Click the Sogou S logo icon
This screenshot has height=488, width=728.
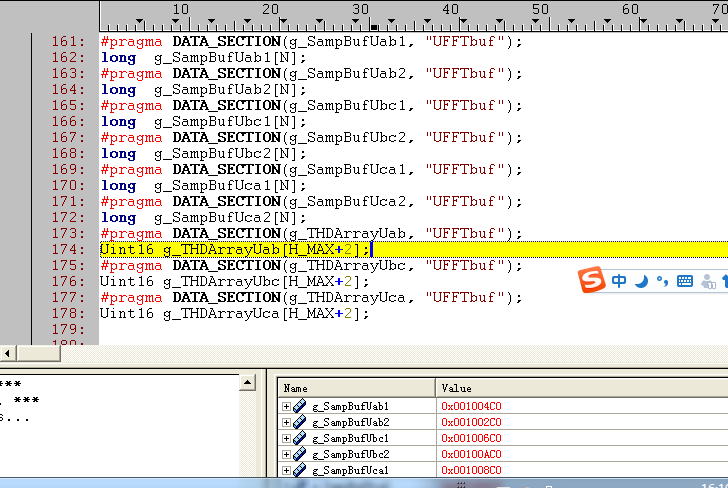(592, 279)
